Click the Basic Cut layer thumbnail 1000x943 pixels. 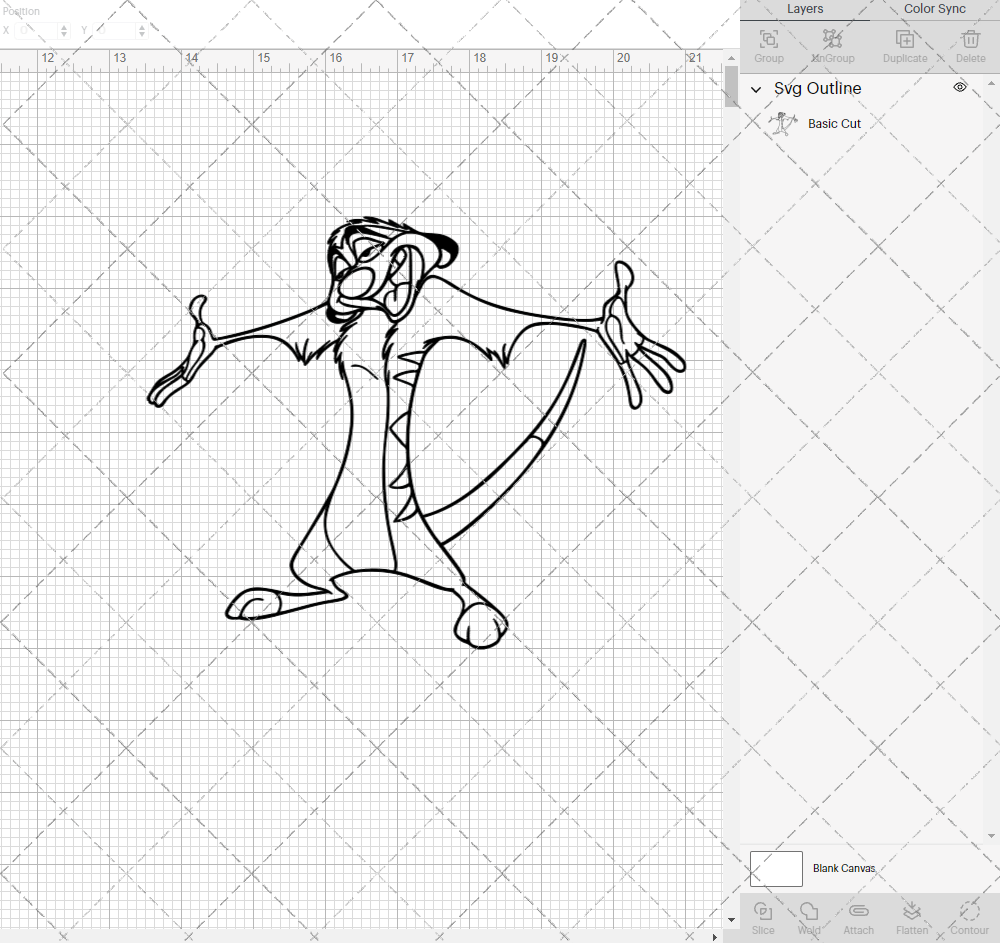click(784, 123)
